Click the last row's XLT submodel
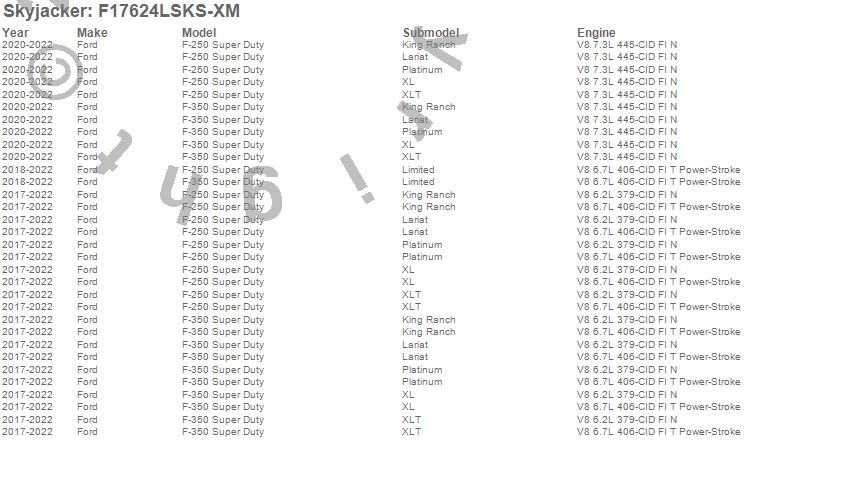Screen dimensions: 850x500 (x=411, y=432)
